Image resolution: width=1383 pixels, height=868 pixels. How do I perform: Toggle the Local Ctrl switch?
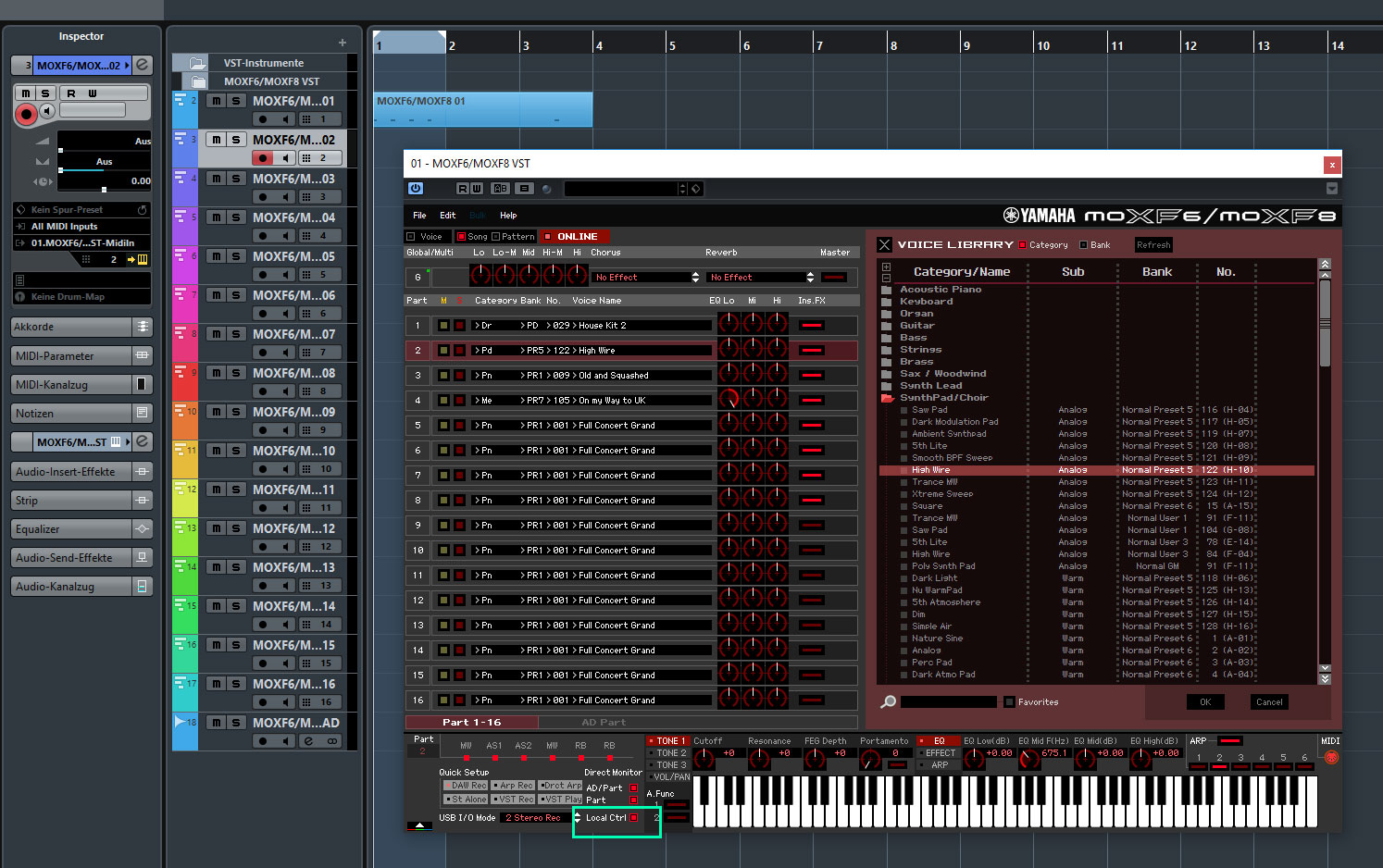[634, 818]
